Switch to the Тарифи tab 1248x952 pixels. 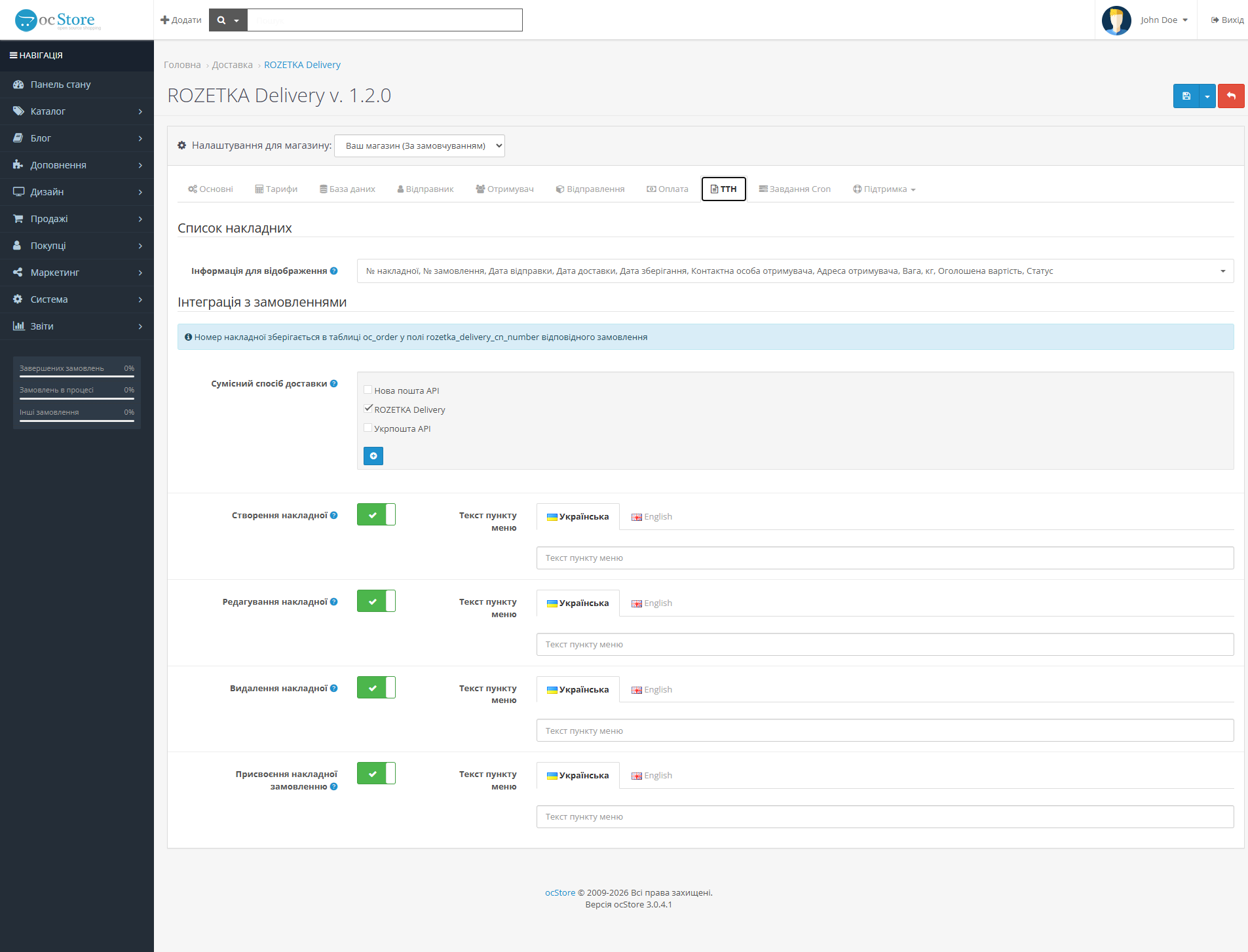tap(276, 189)
